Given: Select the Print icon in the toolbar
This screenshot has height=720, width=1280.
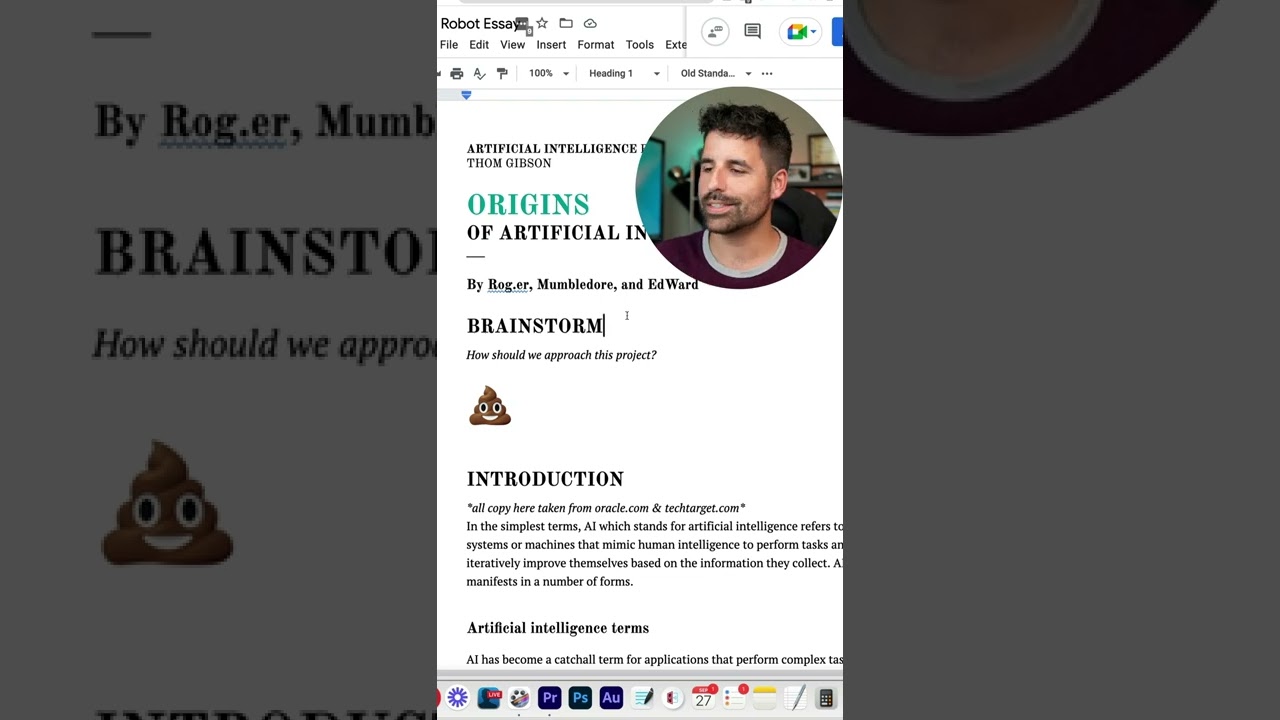Looking at the screenshot, I should click(457, 73).
